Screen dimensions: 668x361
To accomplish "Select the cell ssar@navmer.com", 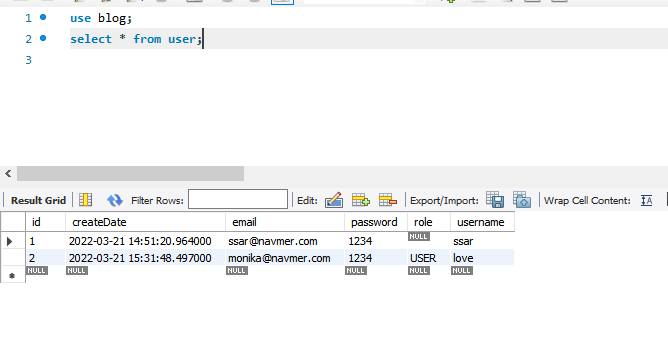I will (x=285, y=241).
